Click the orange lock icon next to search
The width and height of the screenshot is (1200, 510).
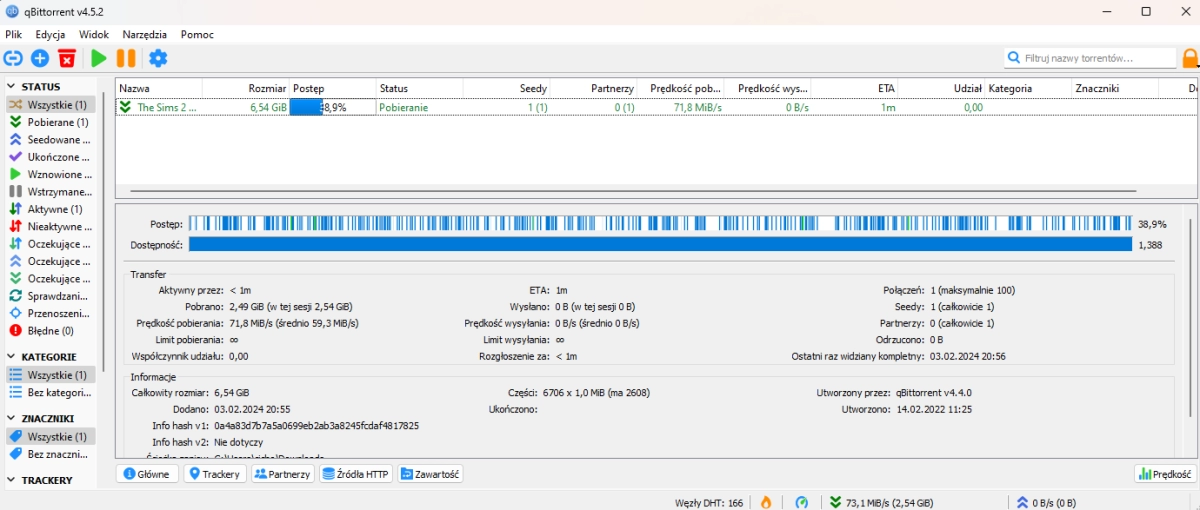pos(1190,58)
